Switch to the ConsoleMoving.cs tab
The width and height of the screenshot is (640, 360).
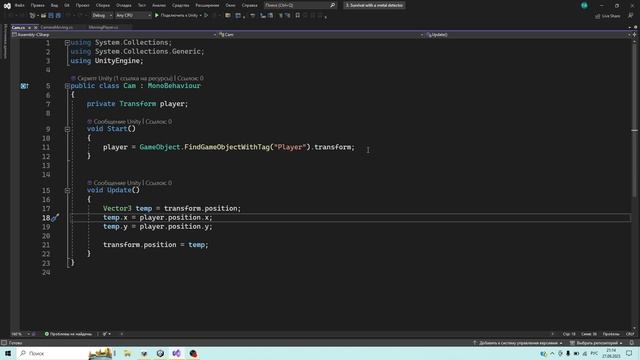click(x=57, y=27)
